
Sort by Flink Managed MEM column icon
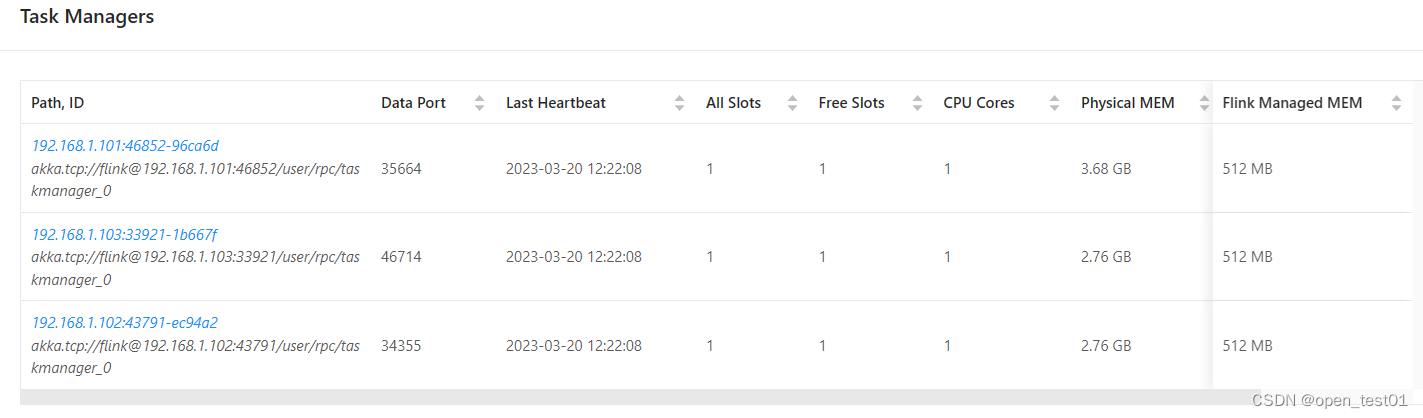point(1396,103)
